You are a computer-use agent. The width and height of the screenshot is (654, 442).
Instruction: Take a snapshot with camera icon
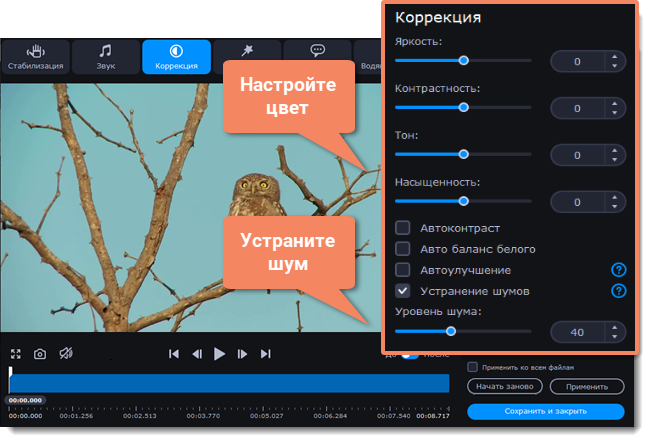click(40, 354)
